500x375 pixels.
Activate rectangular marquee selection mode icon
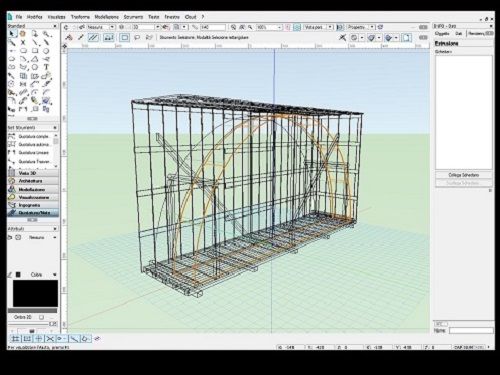pos(125,37)
